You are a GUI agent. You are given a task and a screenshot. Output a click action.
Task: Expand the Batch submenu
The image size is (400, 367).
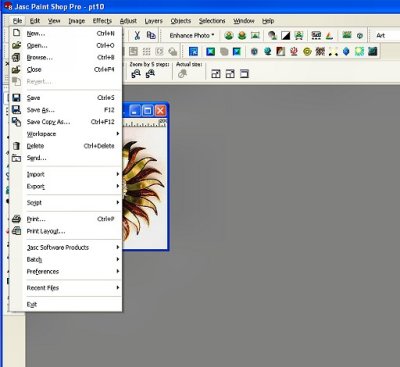pyautogui.click(x=66, y=259)
